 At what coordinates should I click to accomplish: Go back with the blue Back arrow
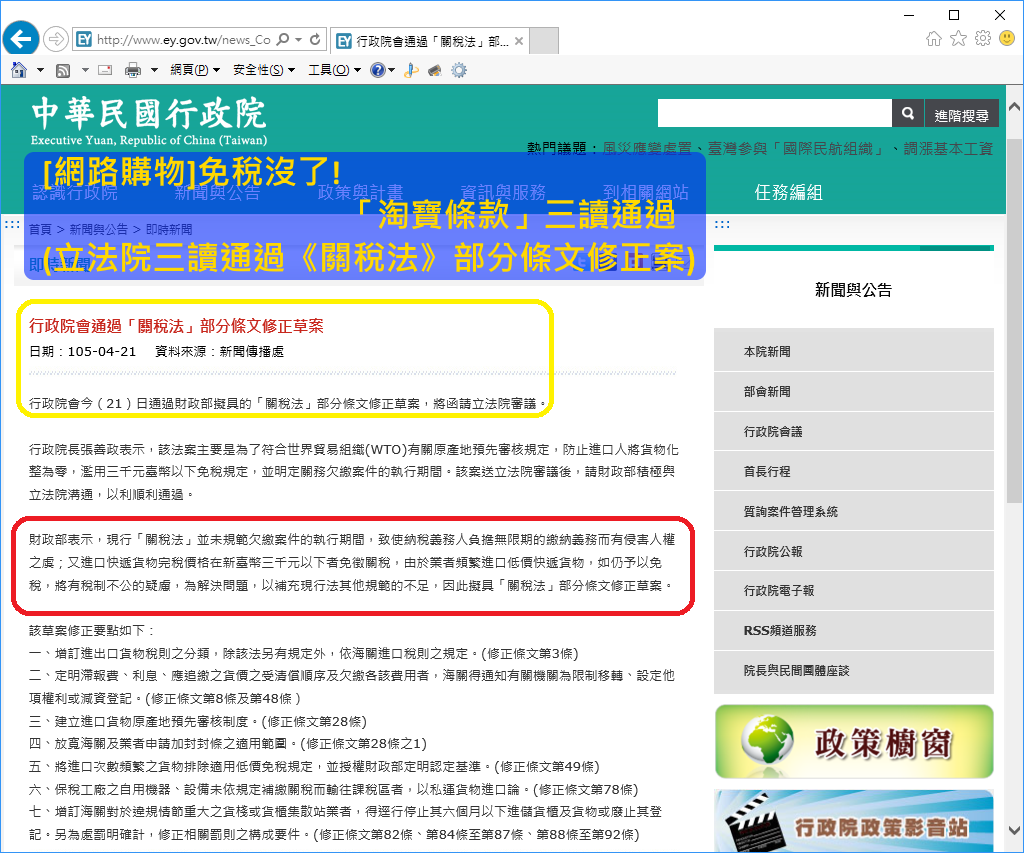21,39
